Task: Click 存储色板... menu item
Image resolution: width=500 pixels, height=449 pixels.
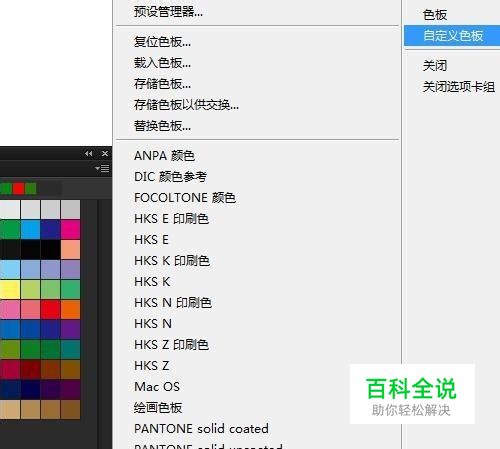Action: point(162,84)
